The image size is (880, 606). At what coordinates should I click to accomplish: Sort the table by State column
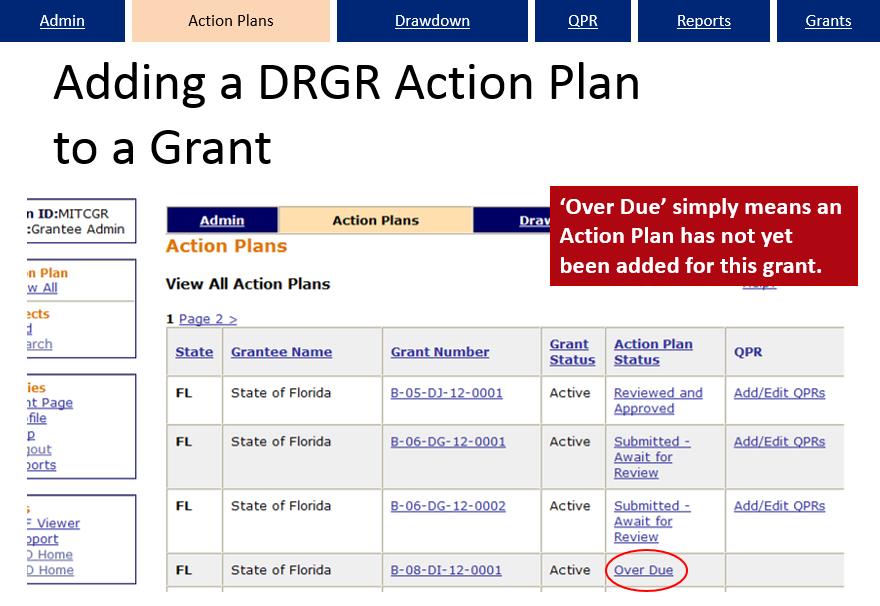(x=194, y=351)
